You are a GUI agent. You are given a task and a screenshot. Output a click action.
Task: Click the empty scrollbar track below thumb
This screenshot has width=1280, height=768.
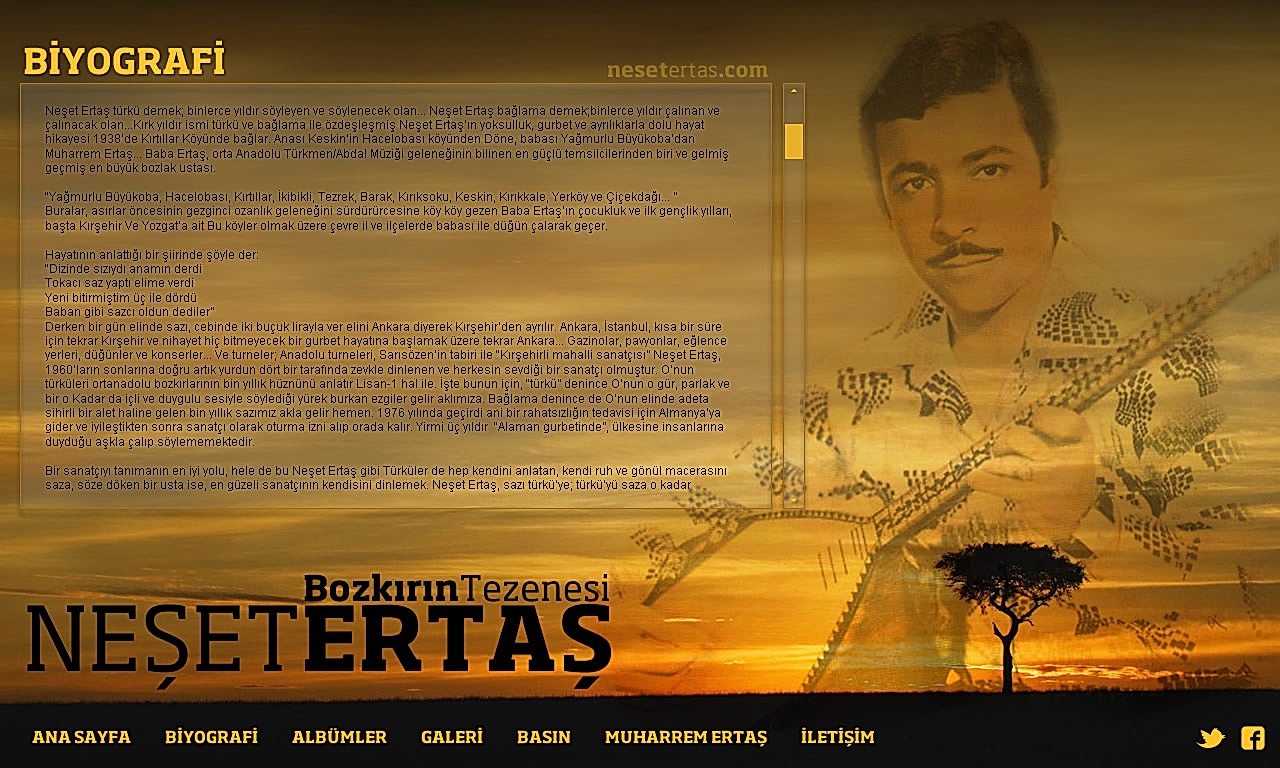point(794,330)
